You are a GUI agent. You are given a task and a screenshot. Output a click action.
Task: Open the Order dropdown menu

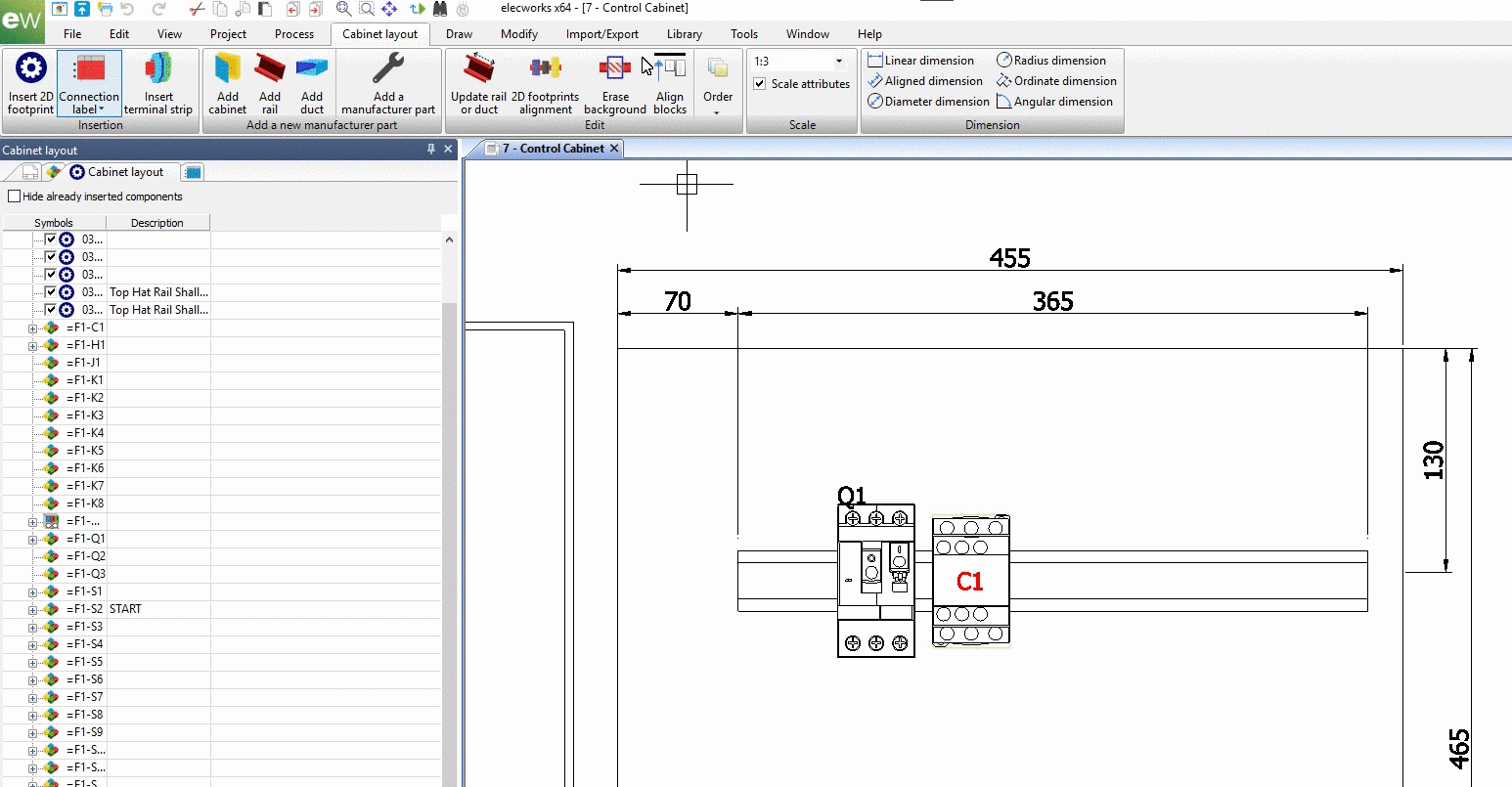718,84
